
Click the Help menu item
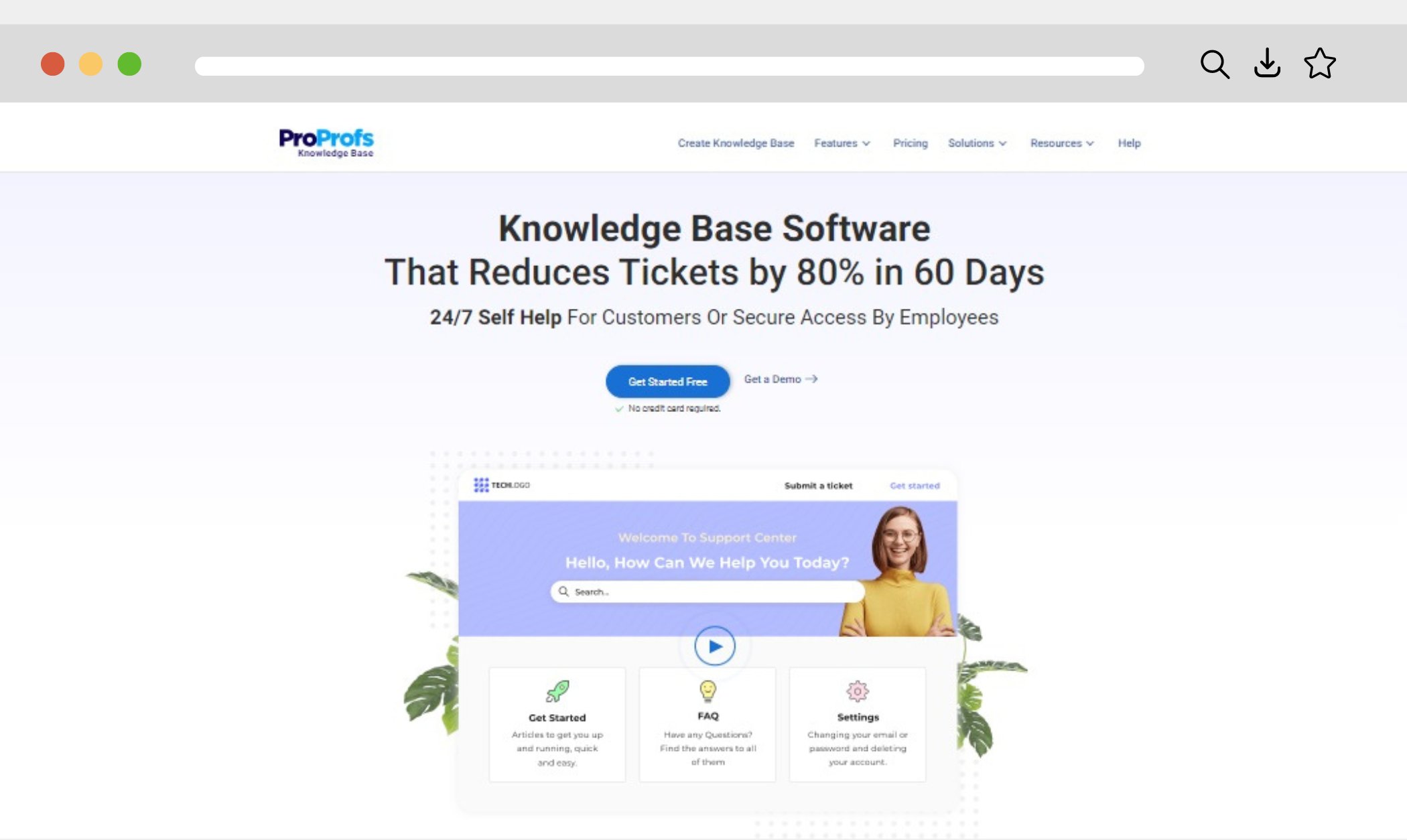(1128, 142)
